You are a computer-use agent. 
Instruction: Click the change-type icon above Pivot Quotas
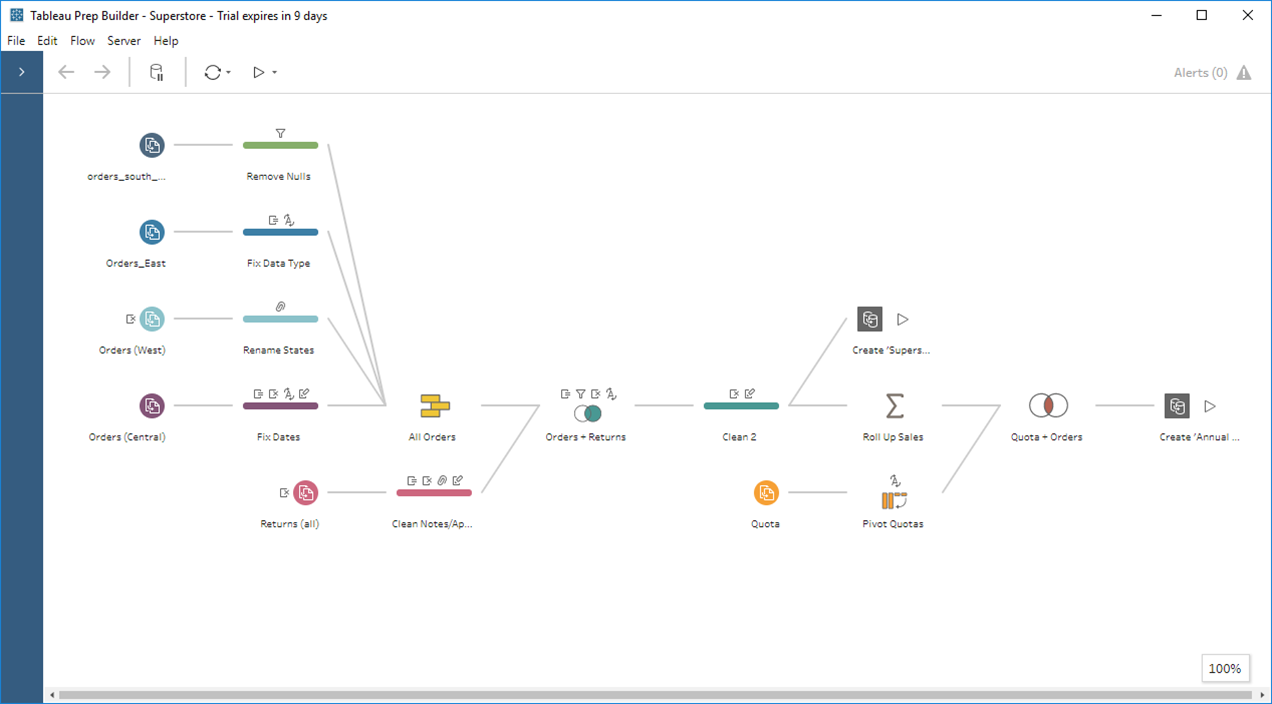tap(895, 480)
